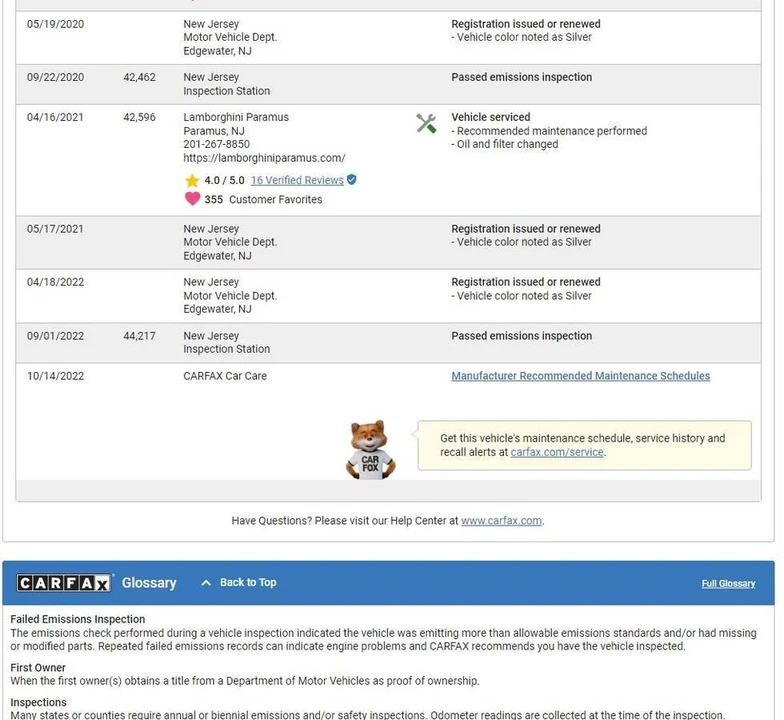Click the pink heart Customer Favorites icon
The image size is (784, 720).
192,198
